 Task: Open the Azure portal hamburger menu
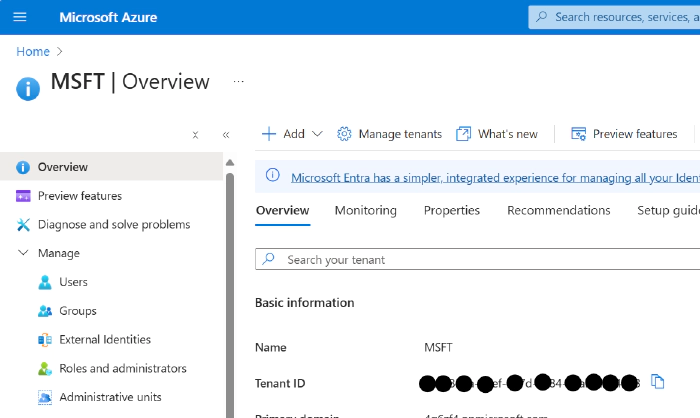click(x=20, y=17)
